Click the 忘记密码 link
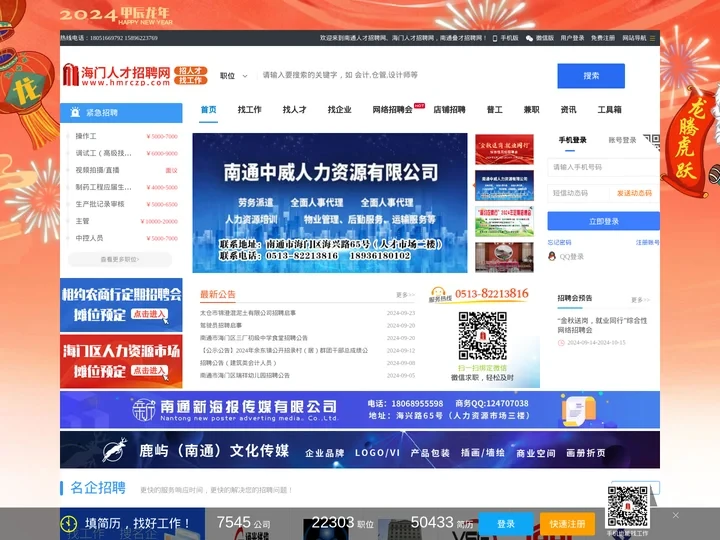The image size is (720, 540). 559,242
